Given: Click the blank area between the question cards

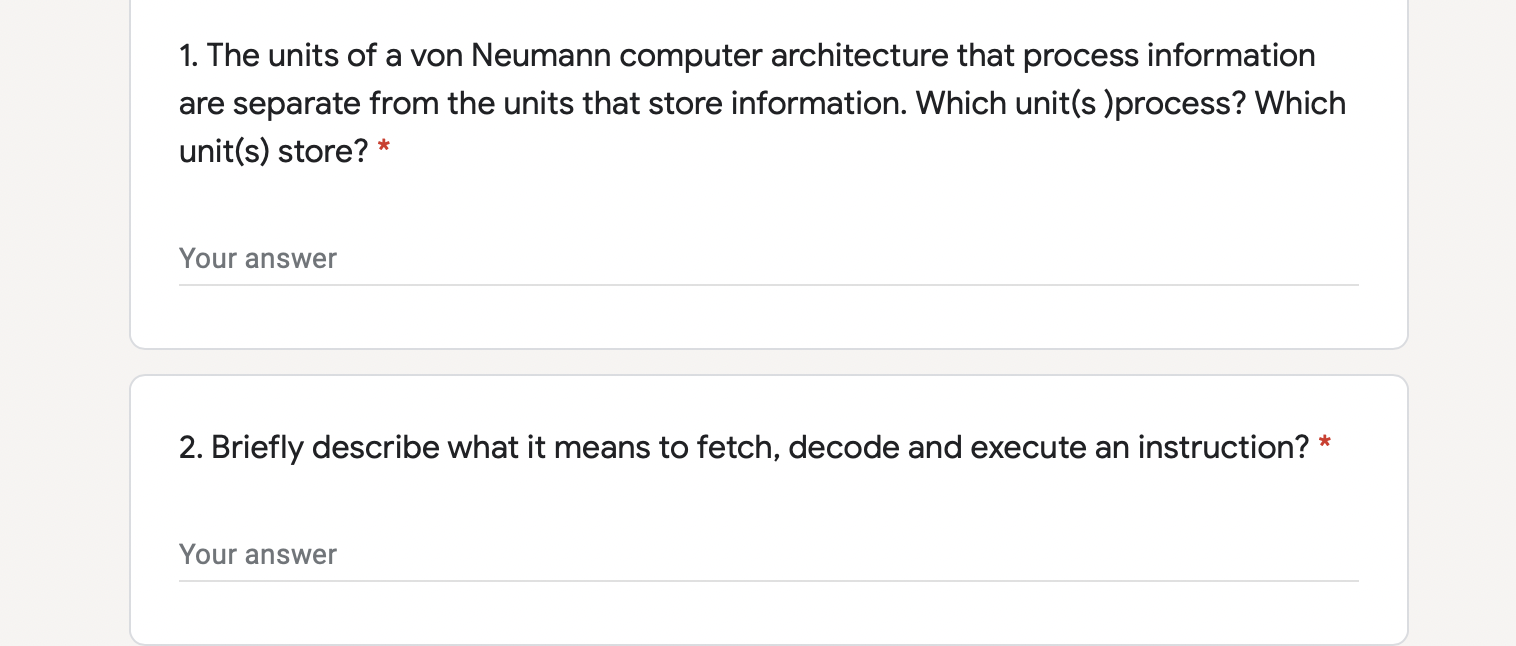Looking at the screenshot, I should click(770, 362).
